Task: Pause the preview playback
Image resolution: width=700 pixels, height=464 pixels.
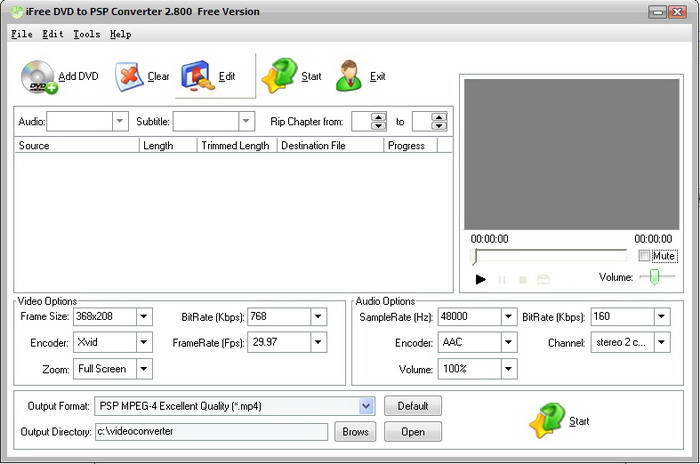Action: tap(502, 280)
